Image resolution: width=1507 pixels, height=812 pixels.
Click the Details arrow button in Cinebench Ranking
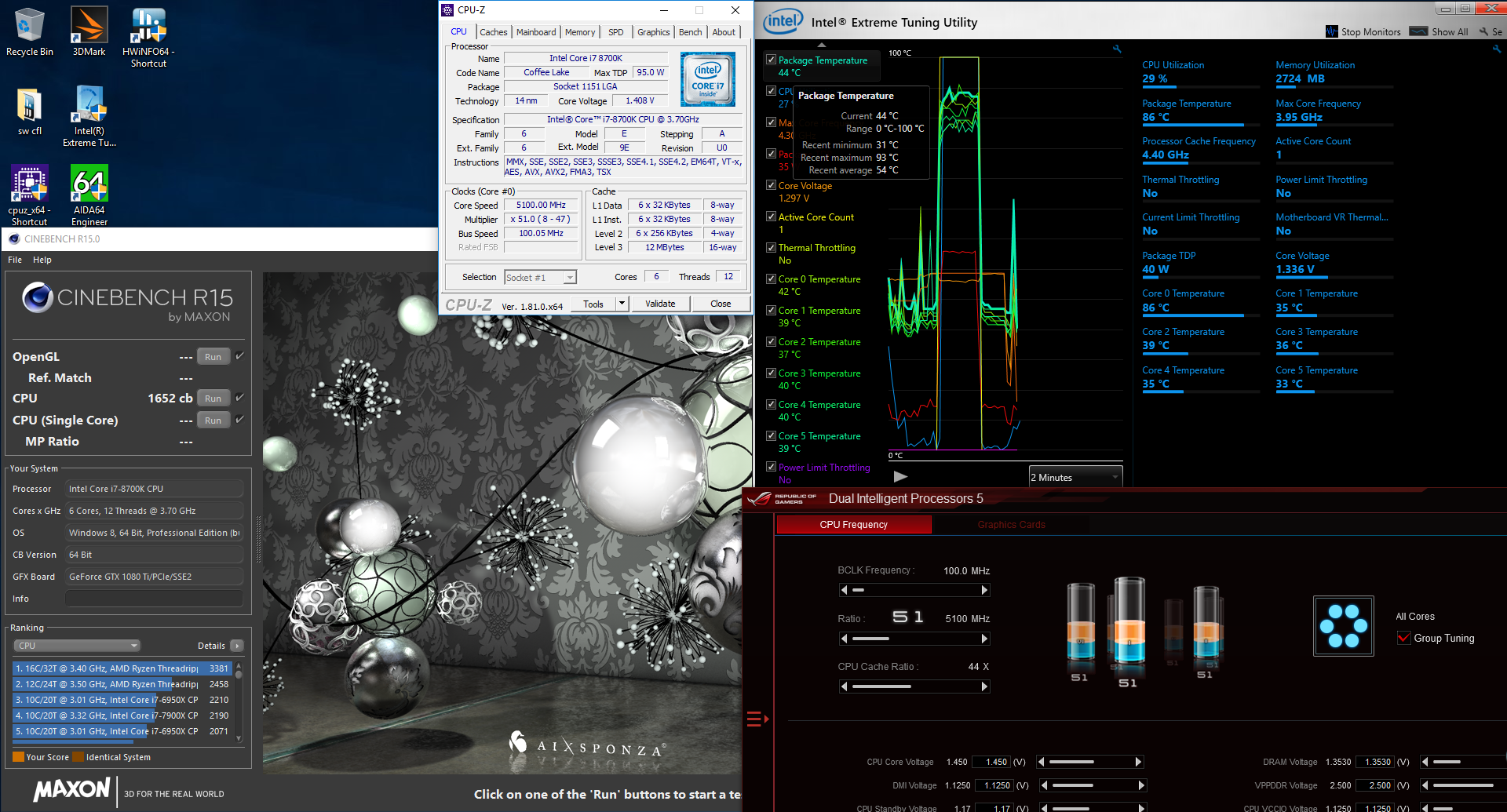237,646
